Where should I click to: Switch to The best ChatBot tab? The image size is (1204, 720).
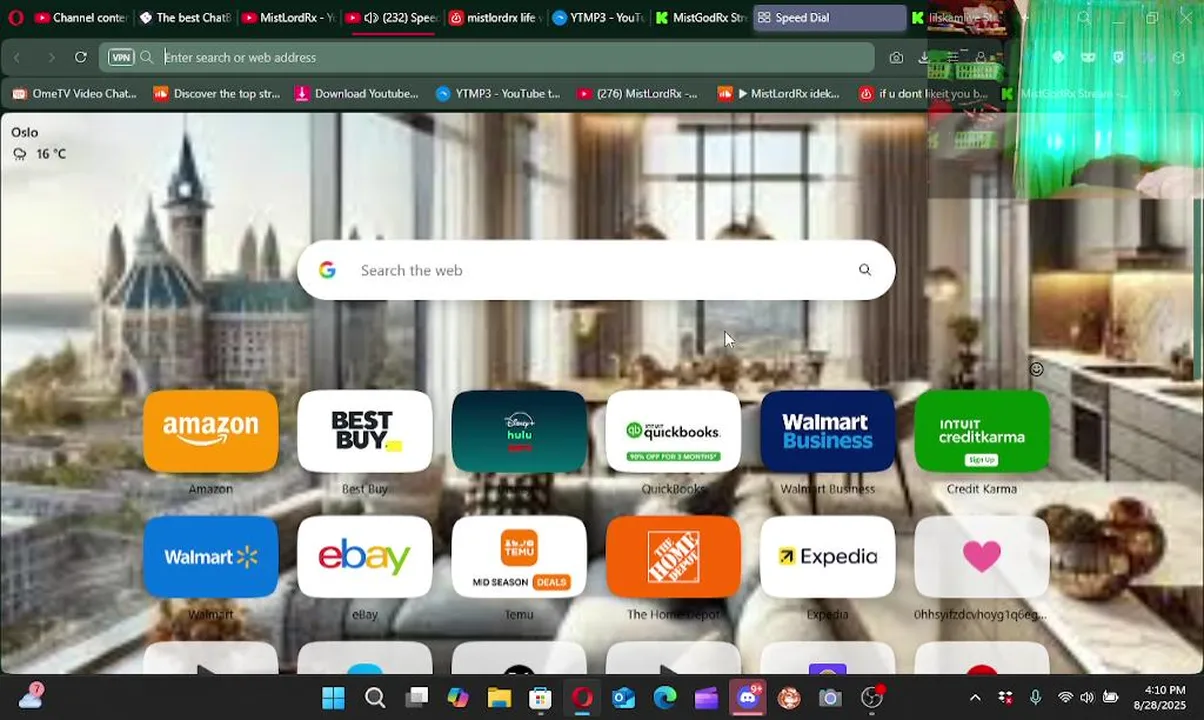(x=185, y=17)
